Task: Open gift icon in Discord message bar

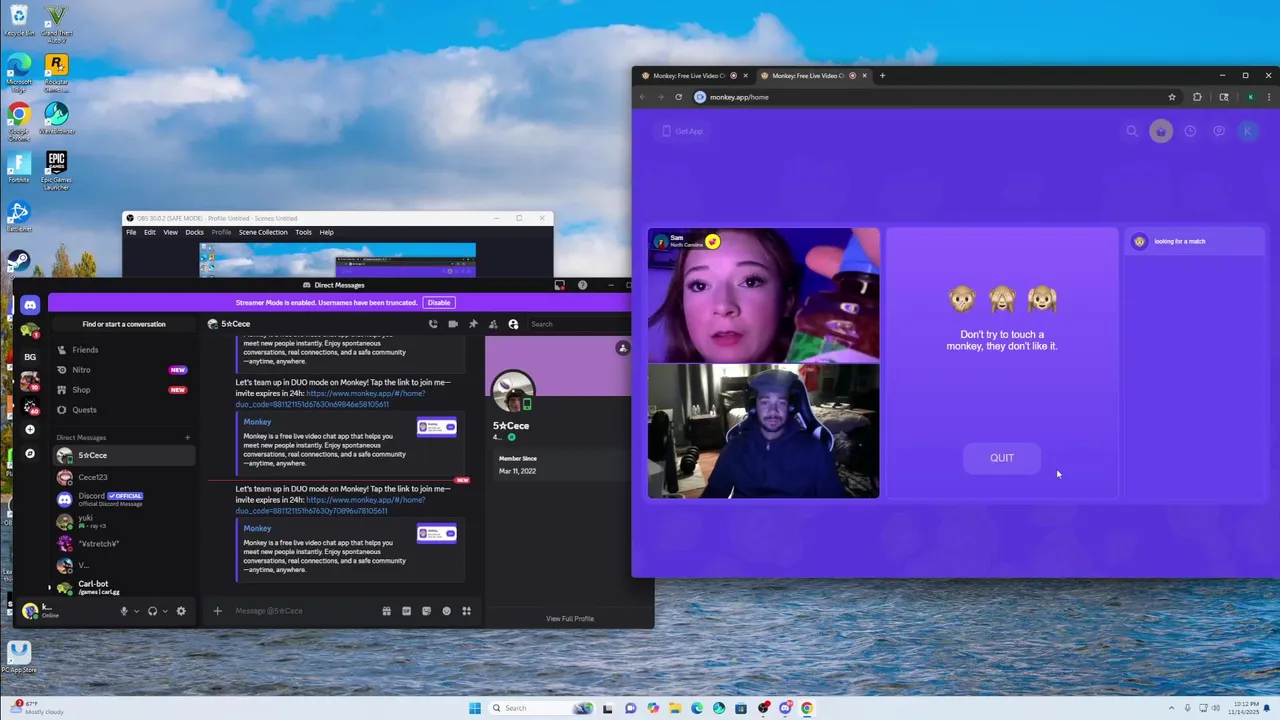Action: coord(386,611)
